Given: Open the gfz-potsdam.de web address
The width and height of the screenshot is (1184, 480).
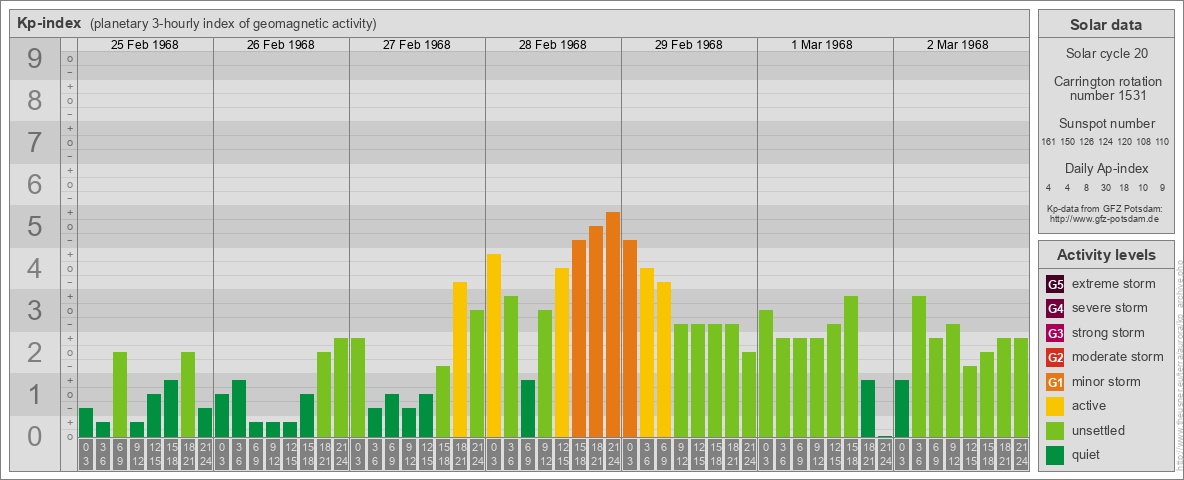Looking at the screenshot, I should [1104, 218].
